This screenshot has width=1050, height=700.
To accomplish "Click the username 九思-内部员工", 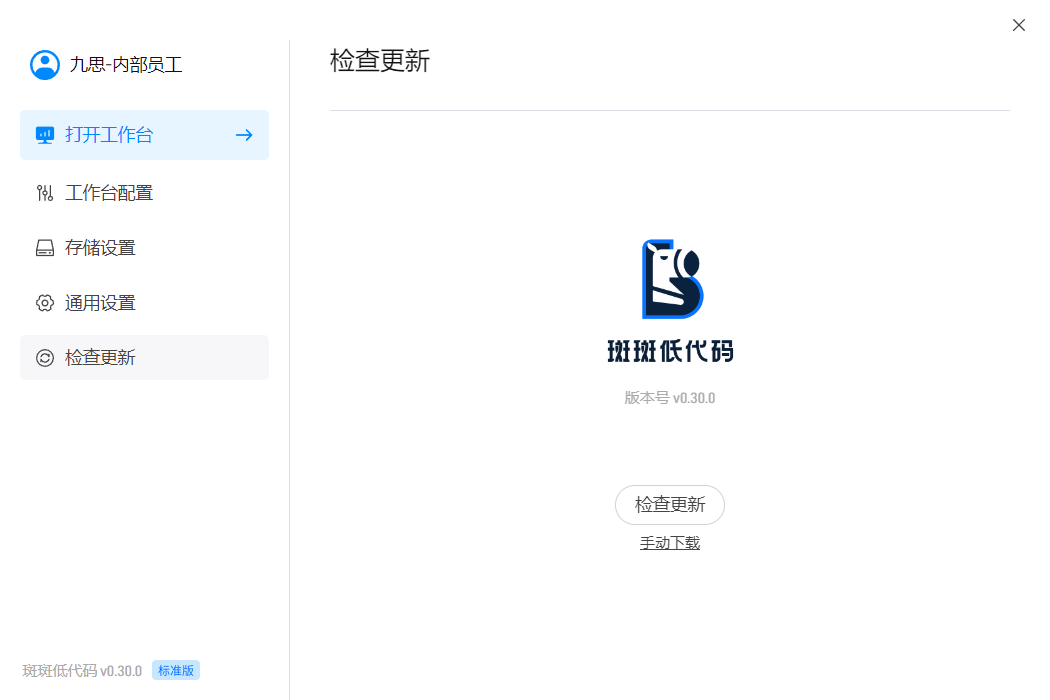I will point(126,65).
